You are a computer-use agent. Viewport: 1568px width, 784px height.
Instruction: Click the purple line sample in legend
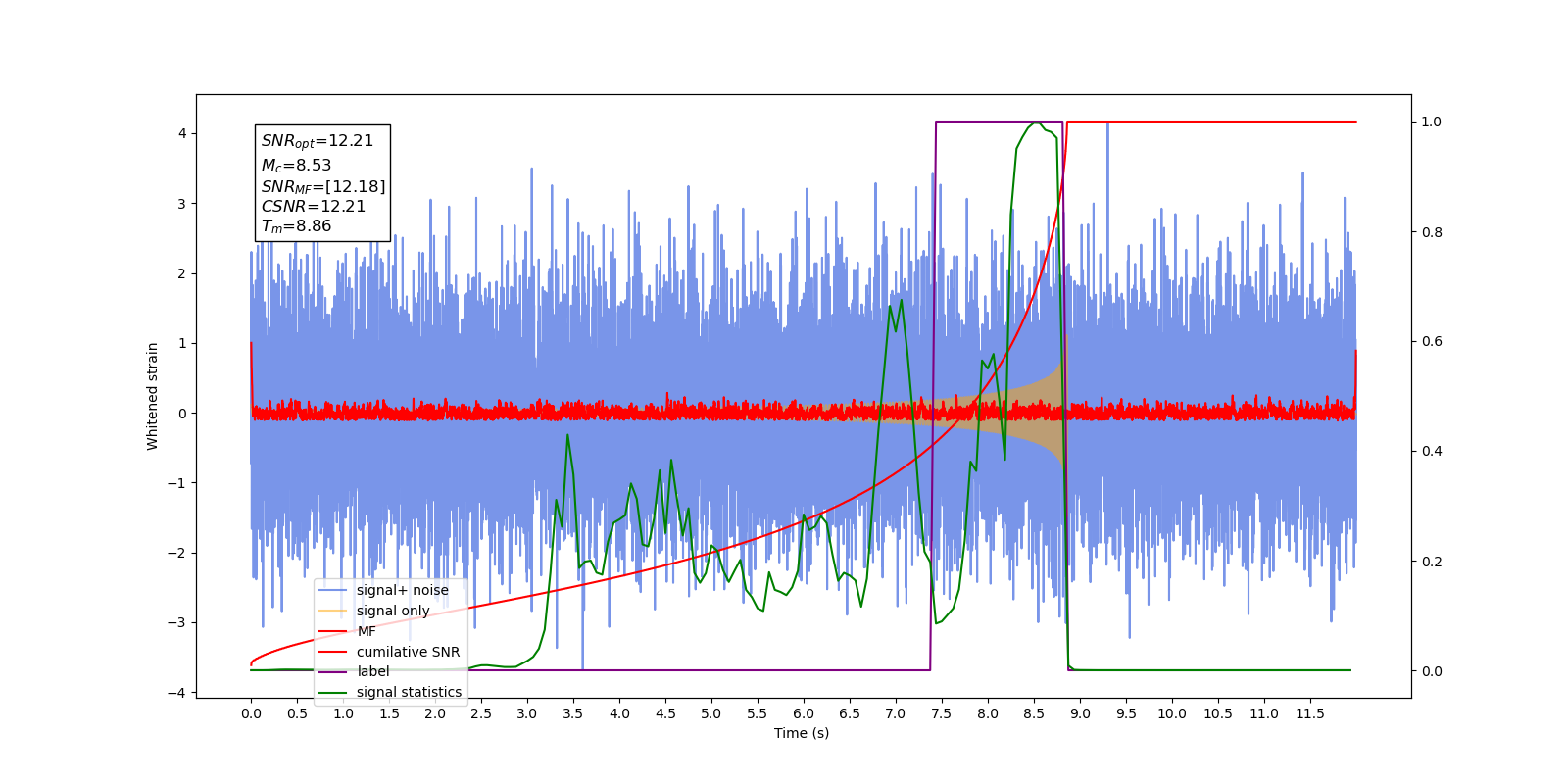(333, 671)
